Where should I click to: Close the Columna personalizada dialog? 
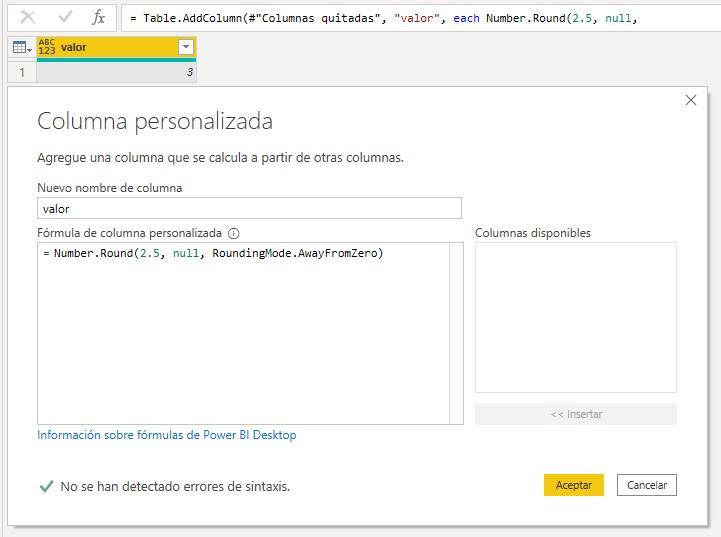click(x=690, y=100)
